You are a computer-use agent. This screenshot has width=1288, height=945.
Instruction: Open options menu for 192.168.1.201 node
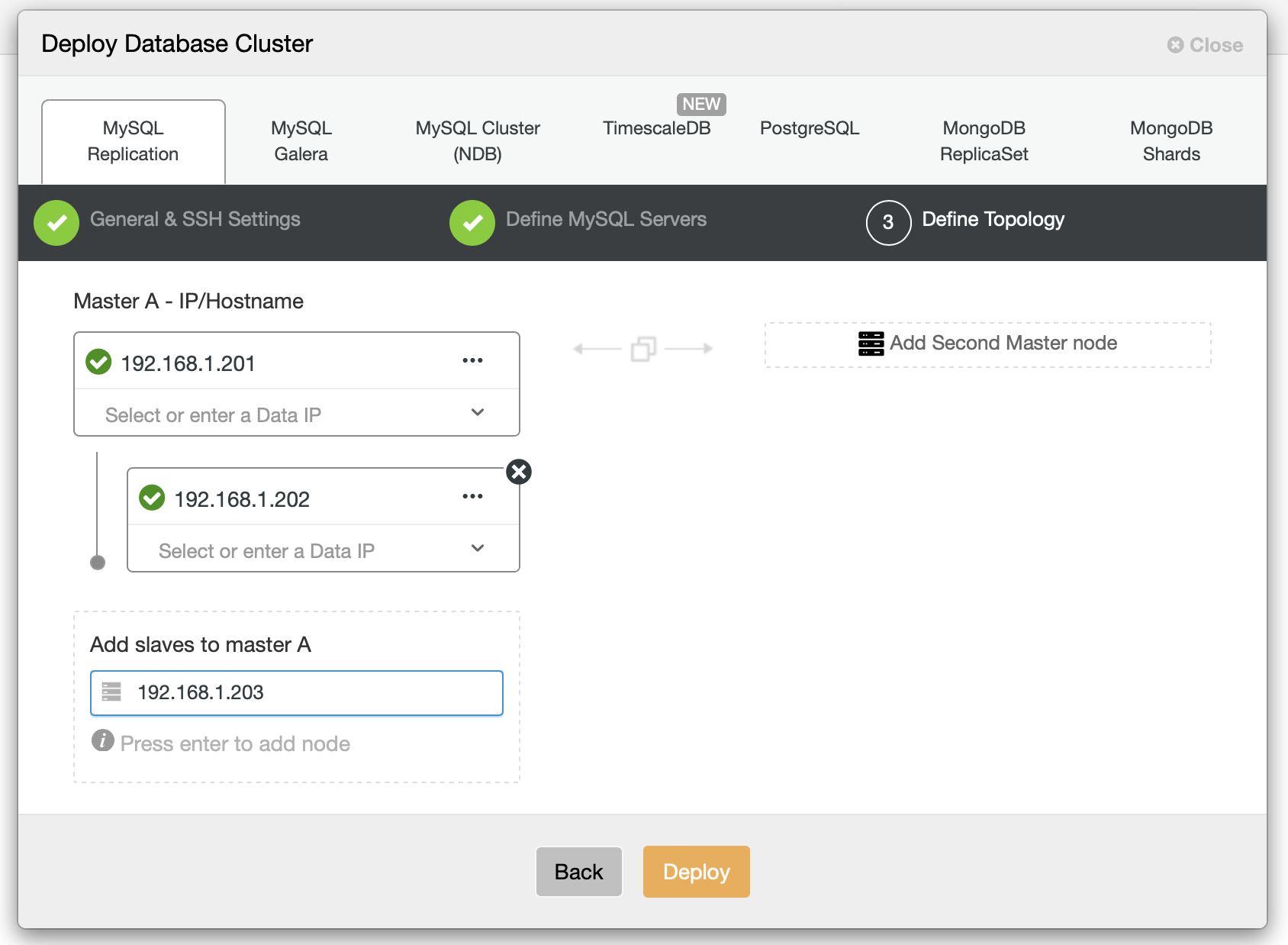tap(472, 360)
